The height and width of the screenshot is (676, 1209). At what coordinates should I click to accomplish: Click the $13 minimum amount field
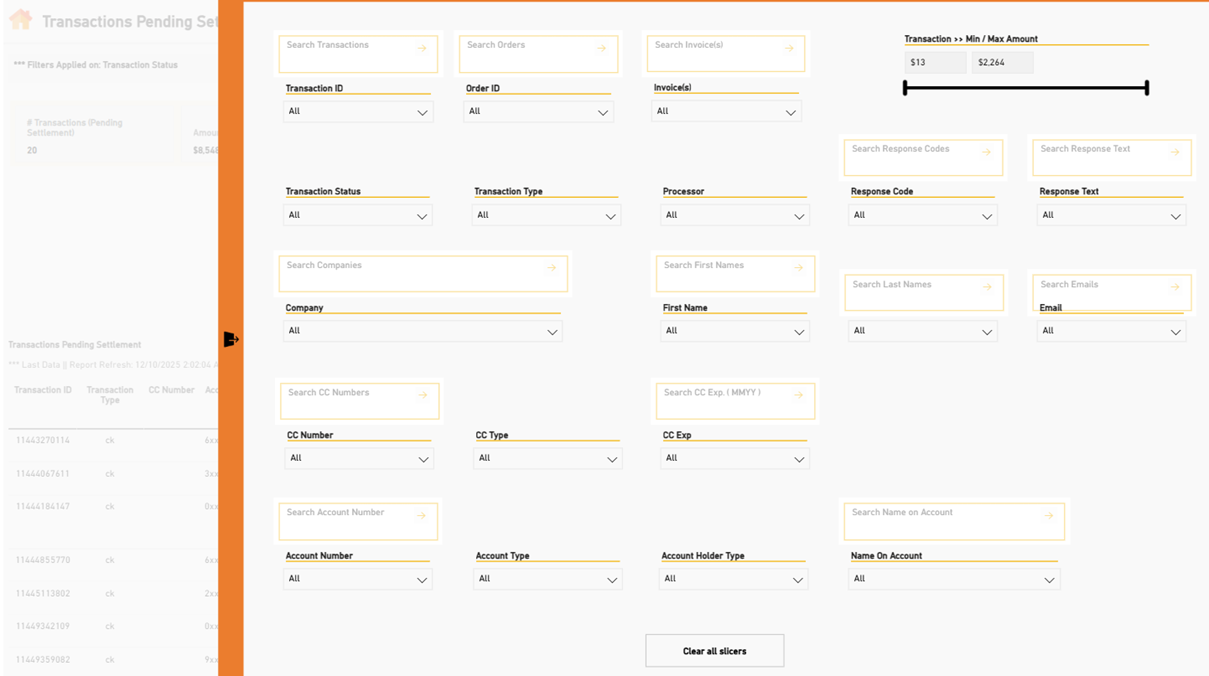point(935,62)
